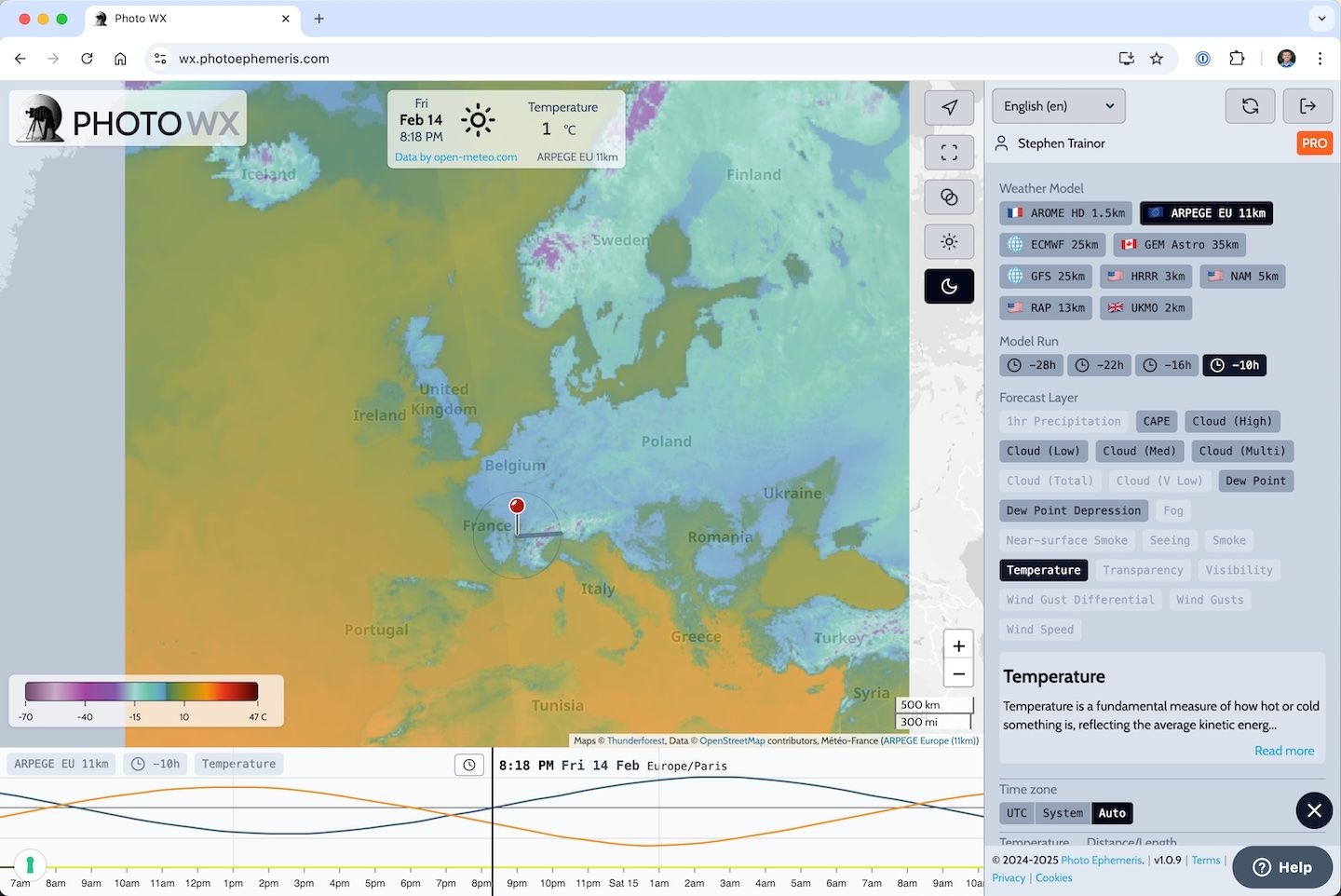Switch time zone setting to UTC

(x=1016, y=812)
